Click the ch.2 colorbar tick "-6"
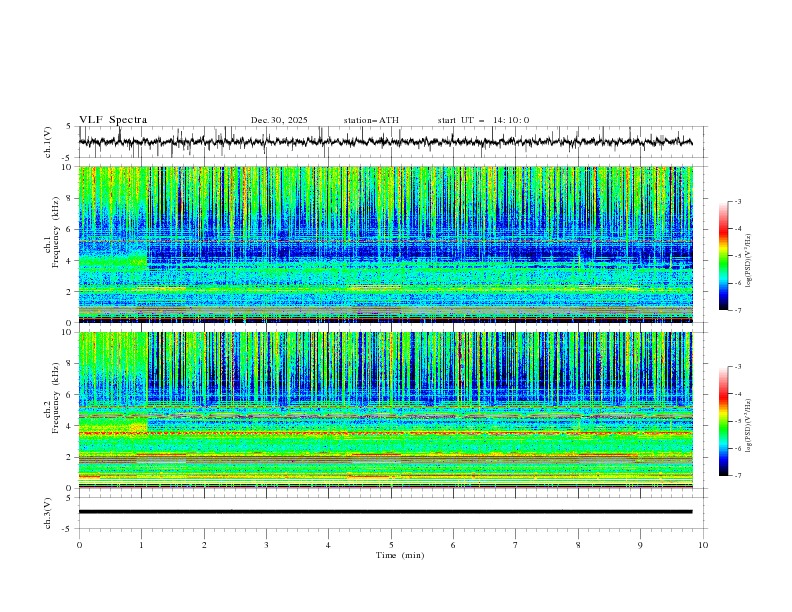Image resolution: width=792 pixels, height=612 pixels. coord(738,448)
